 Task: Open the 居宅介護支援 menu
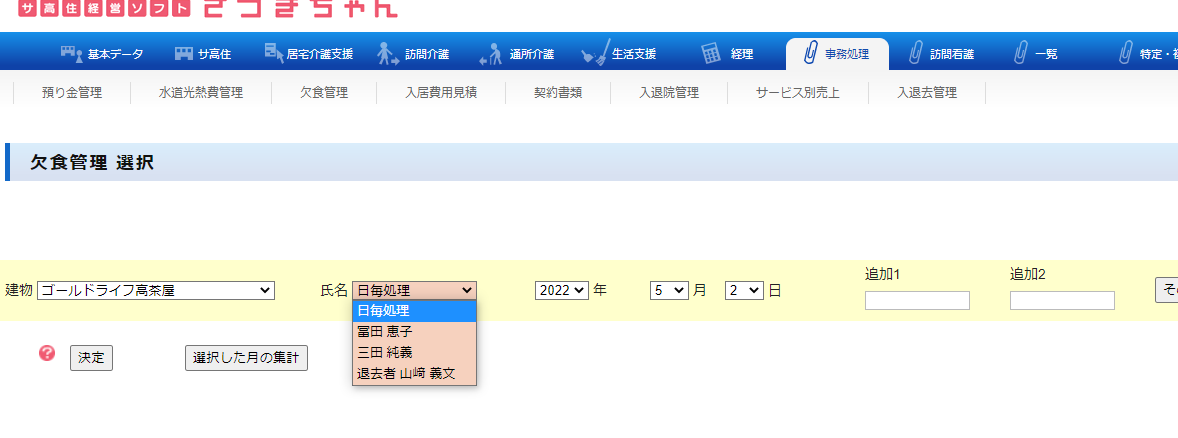tap(308, 54)
